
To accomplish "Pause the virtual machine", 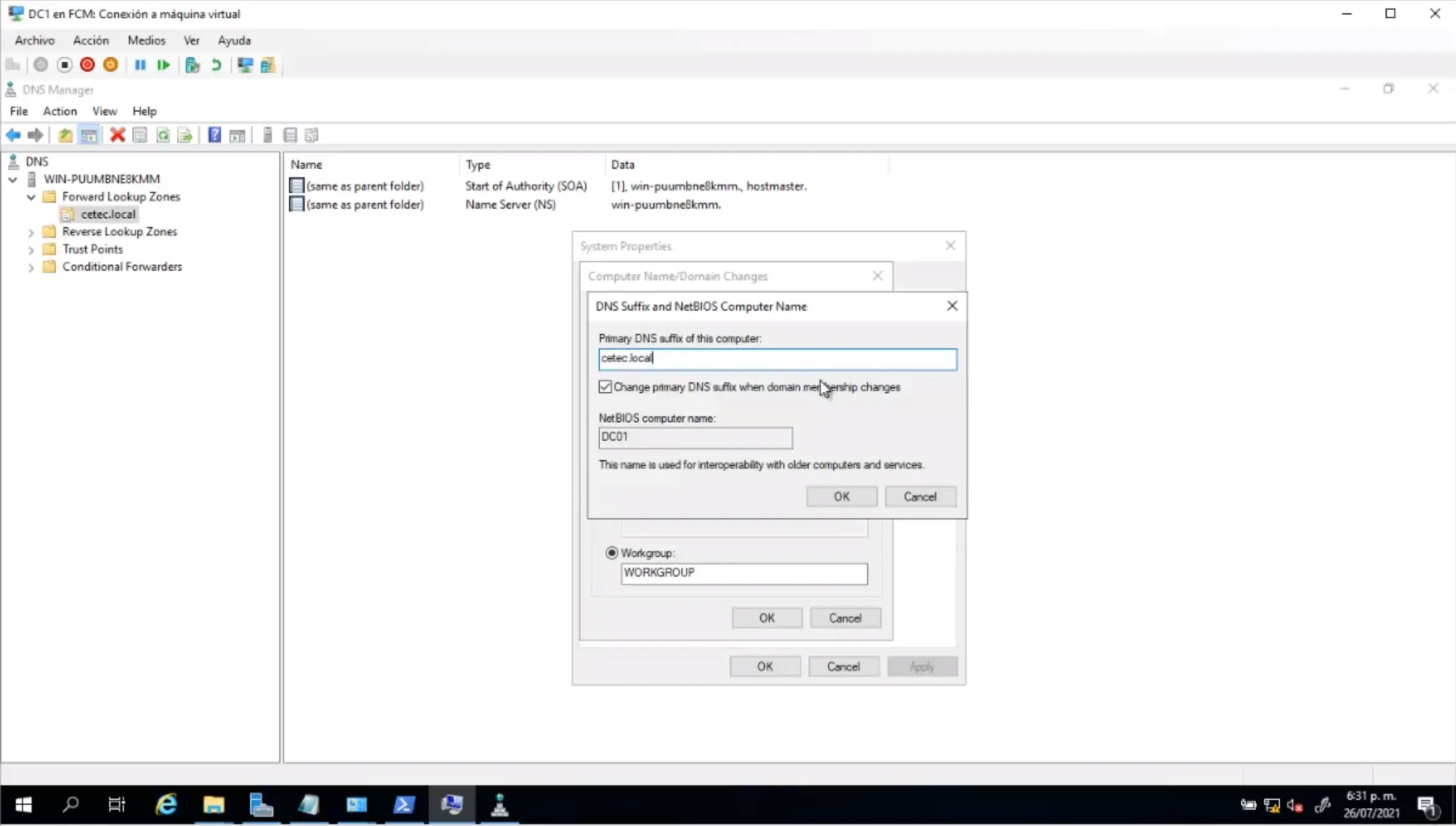I will pos(140,65).
